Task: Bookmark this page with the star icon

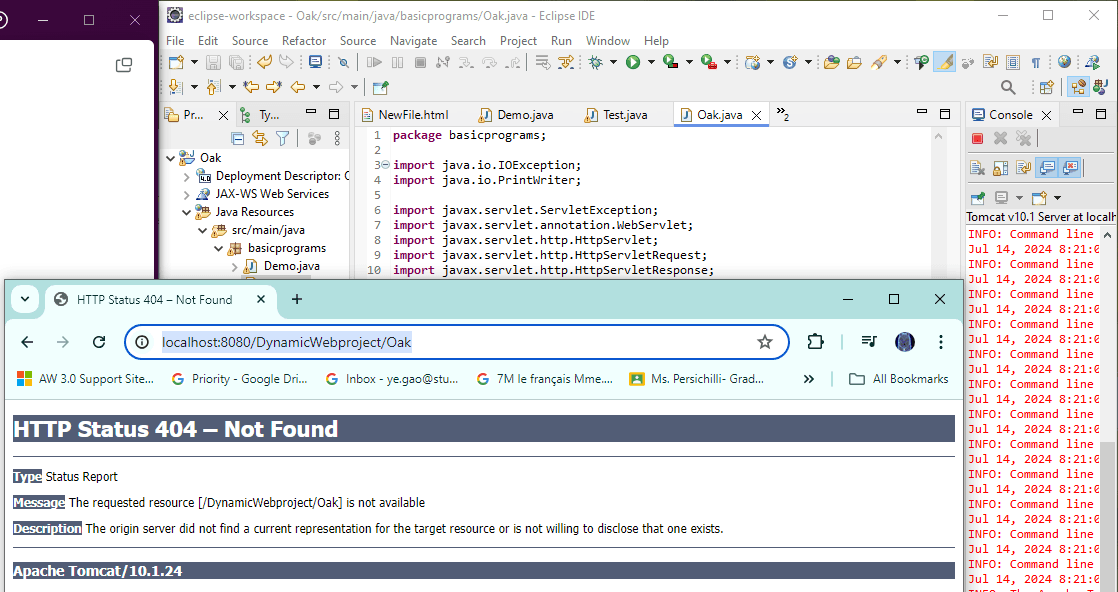Action: point(765,342)
